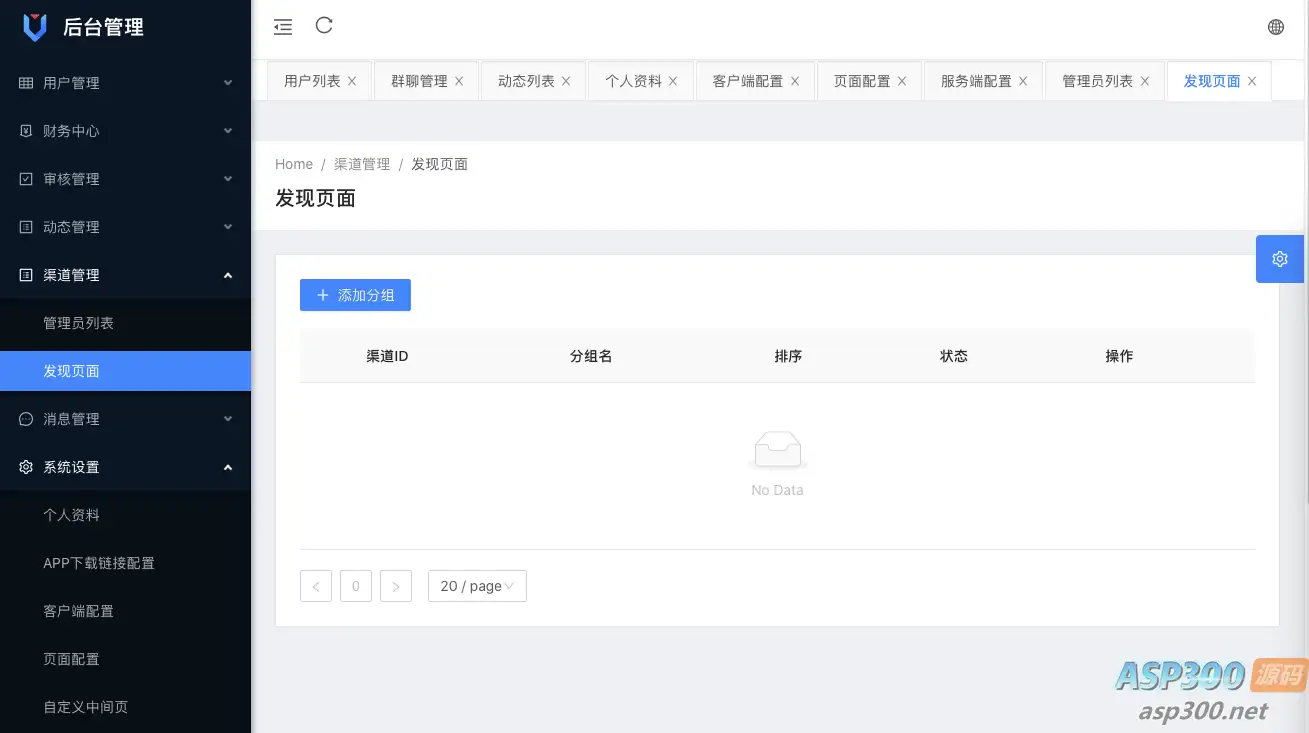Image resolution: width=1309 pixels, height=733 pixels.
Task: Click the 状态 column header
Action: 954,356
